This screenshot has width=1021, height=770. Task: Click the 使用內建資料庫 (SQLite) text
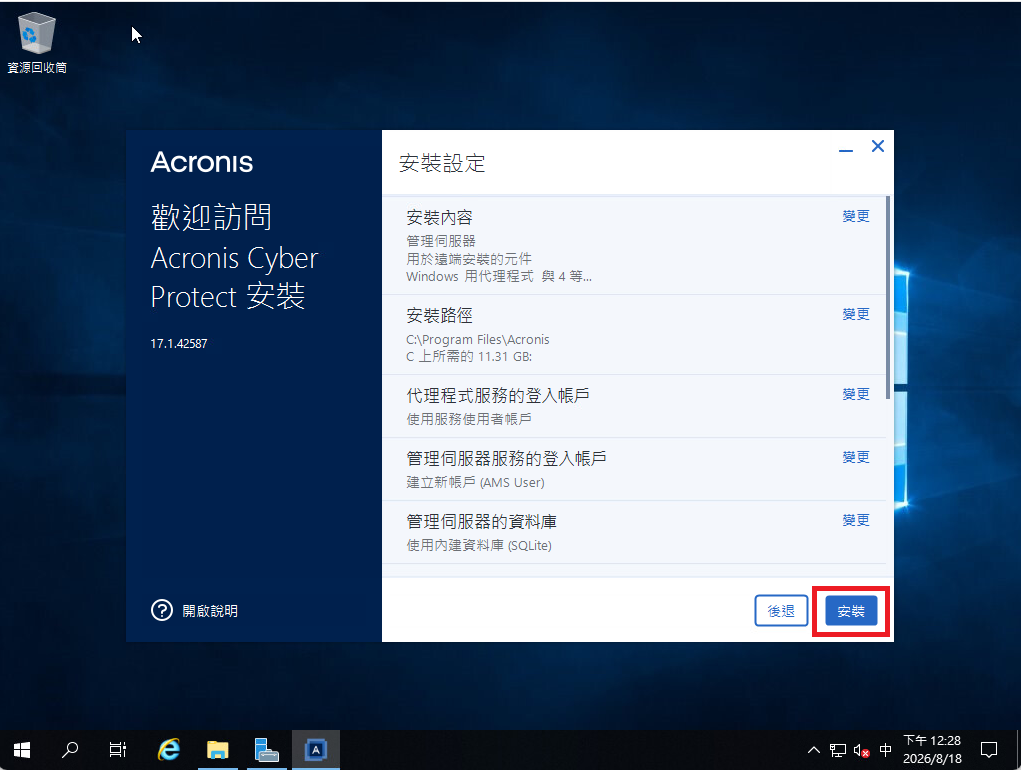[x=479, y=545]
